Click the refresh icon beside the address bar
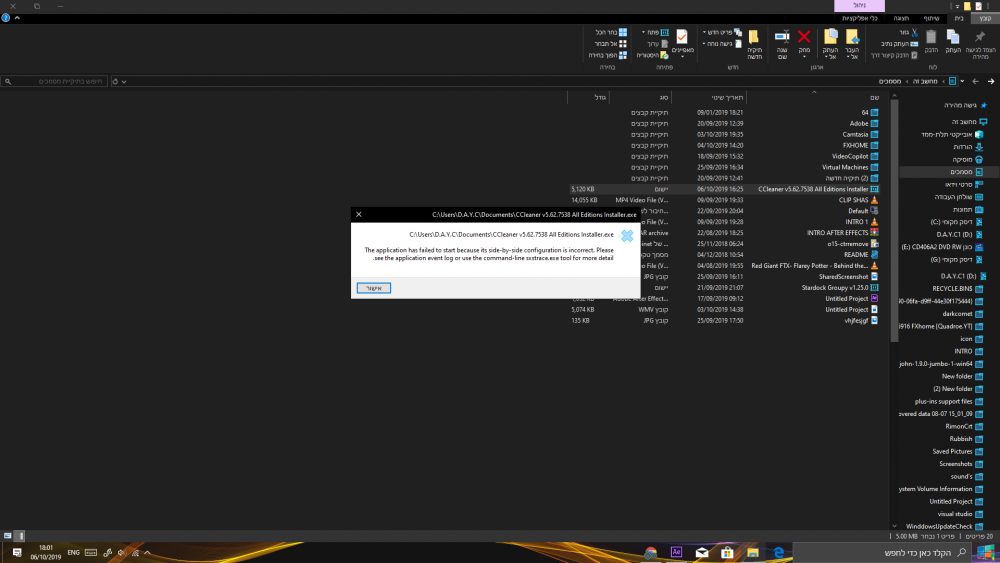The height and width of the screenshot is (563, 1000). pos(115,82)
